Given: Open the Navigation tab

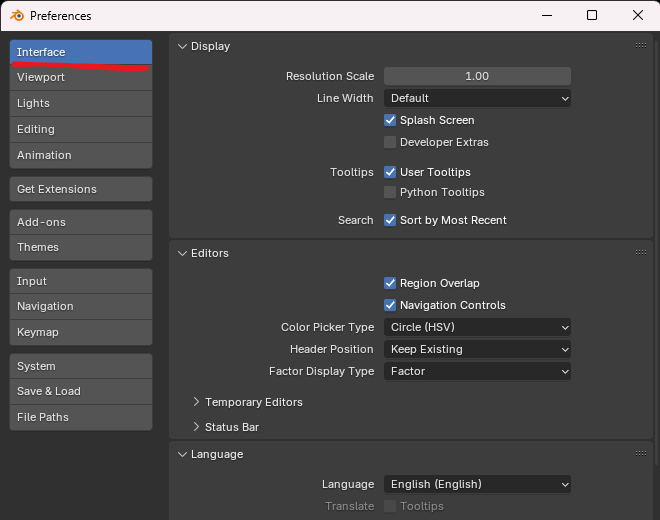Looking at the screenshot, I should 81,307.
